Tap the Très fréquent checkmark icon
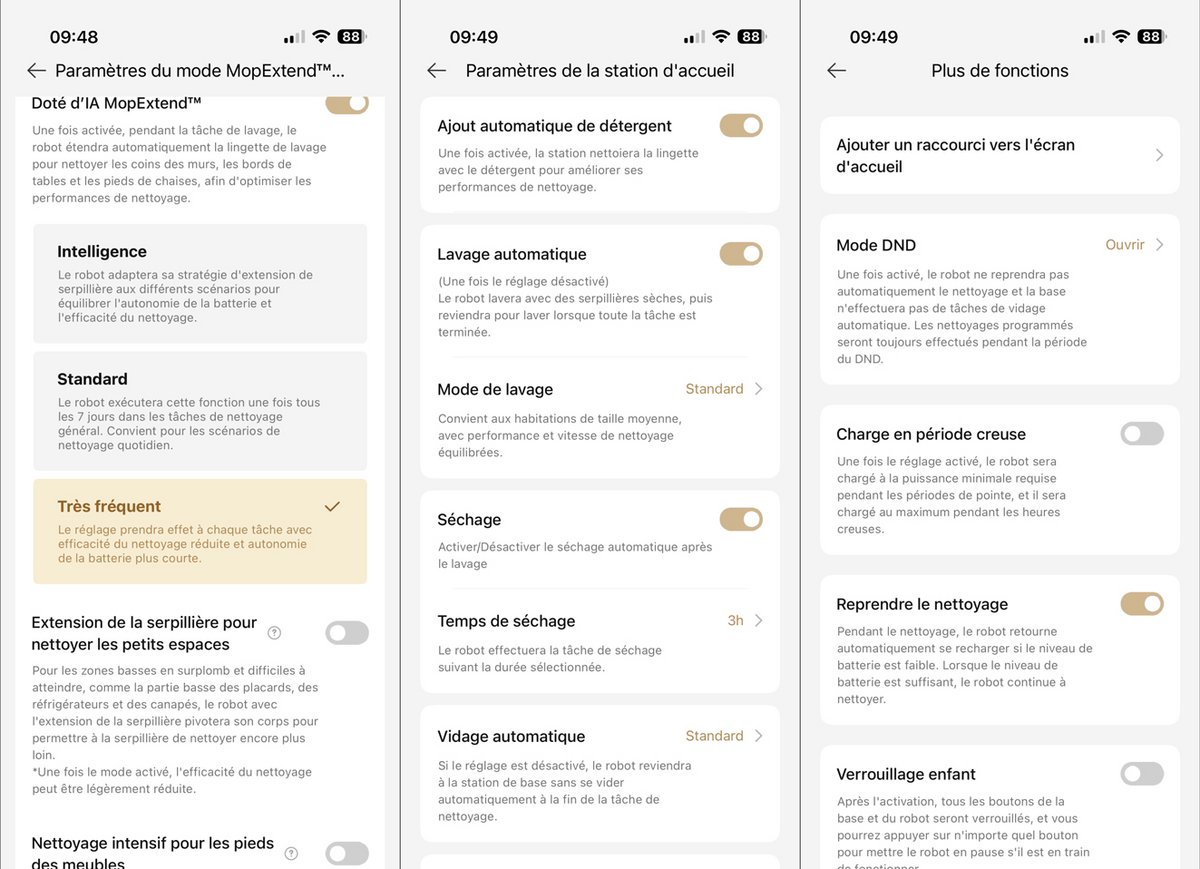Viewport: 1200px width, 869px height. 333,507
